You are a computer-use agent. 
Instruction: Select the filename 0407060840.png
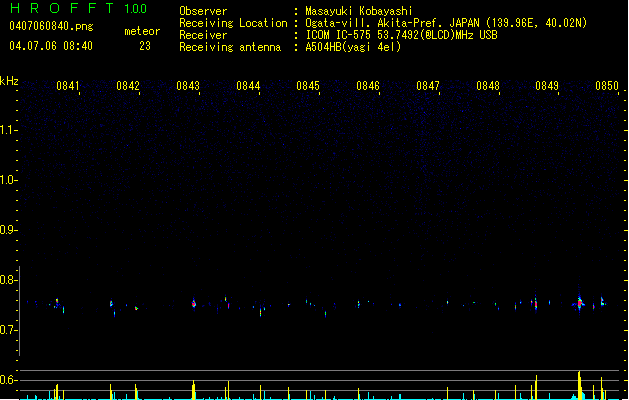pyautogui.click(x=51, y=26)
